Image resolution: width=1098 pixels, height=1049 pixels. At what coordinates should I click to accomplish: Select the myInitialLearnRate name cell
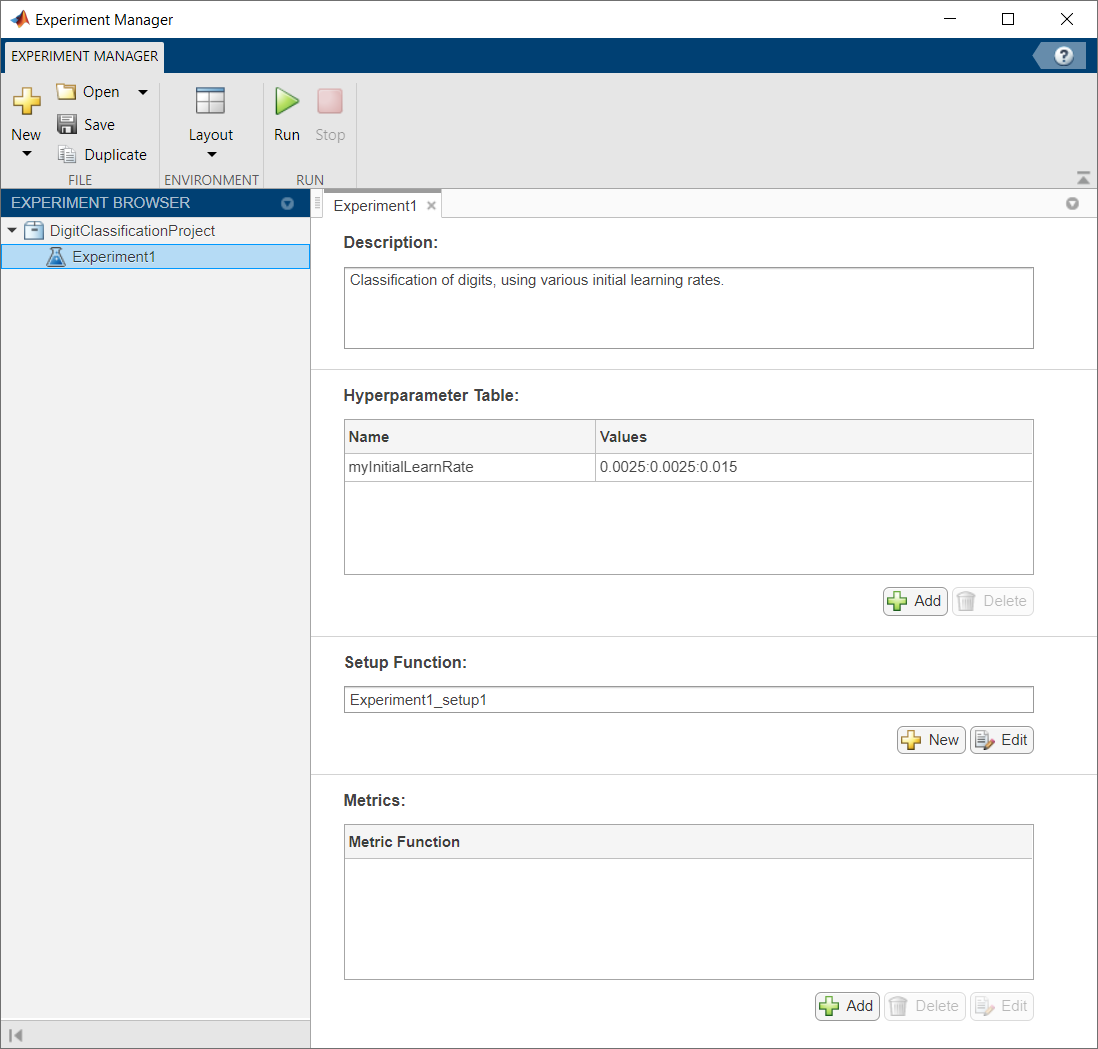point(470,467)
